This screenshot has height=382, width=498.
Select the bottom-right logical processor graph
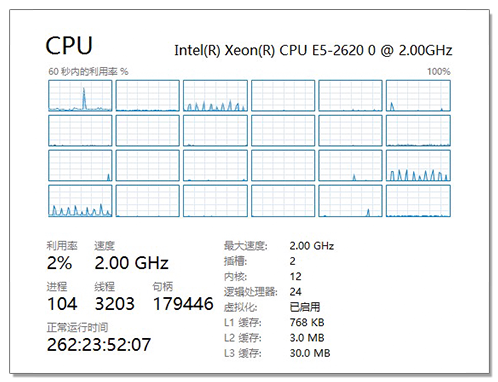click(418, 201)
